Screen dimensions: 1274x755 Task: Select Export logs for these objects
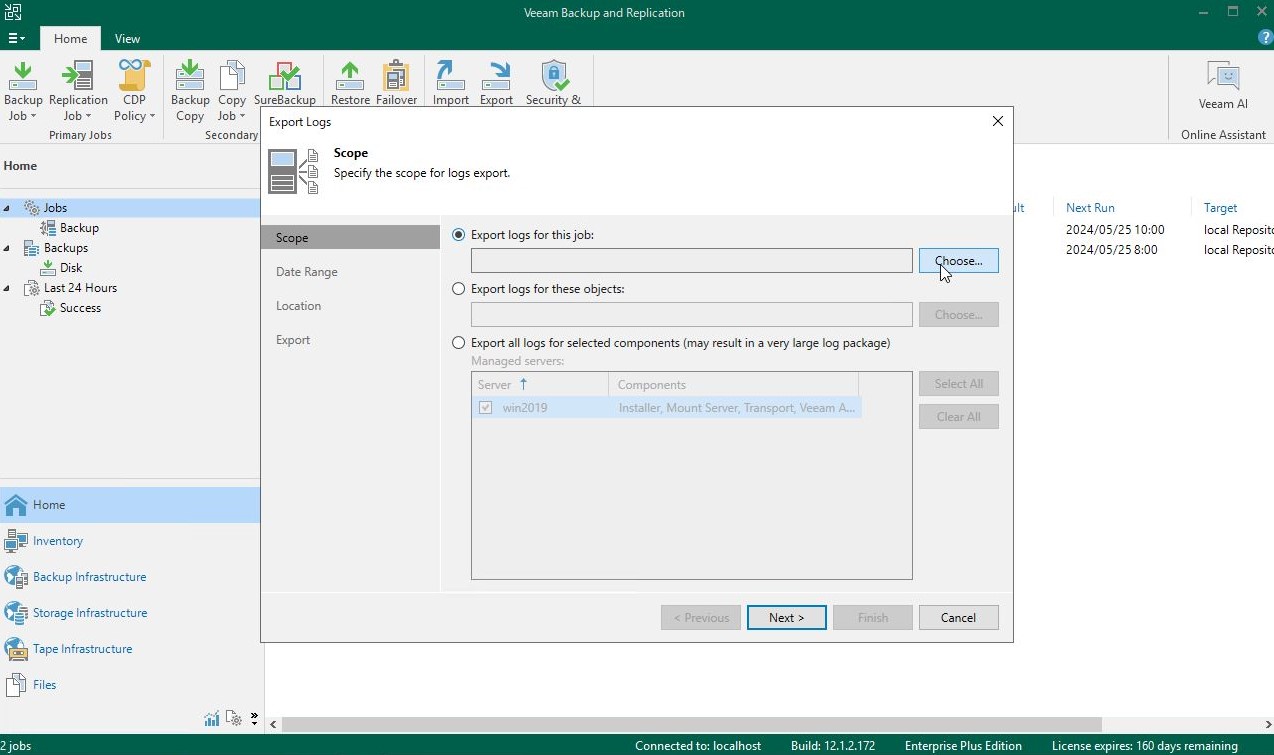(459, 289)
